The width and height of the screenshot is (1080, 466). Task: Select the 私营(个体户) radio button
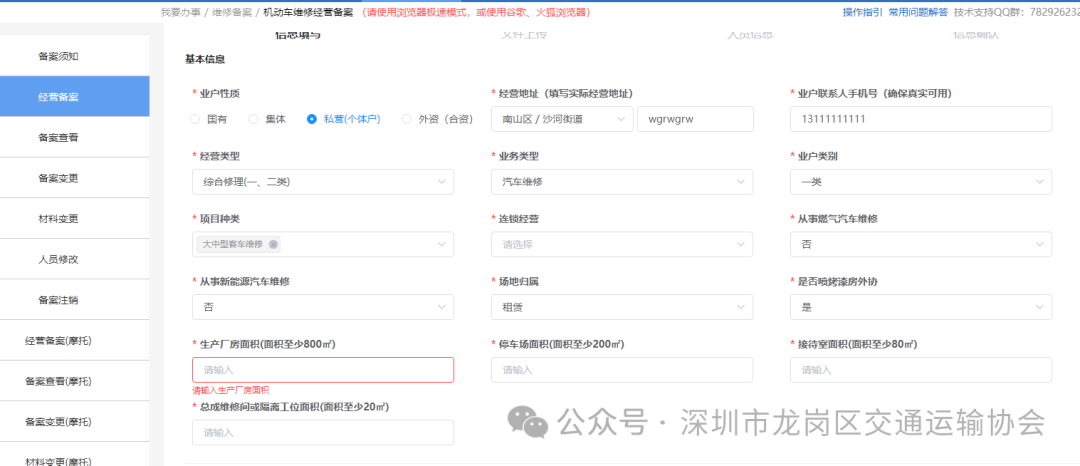(313, 119)
